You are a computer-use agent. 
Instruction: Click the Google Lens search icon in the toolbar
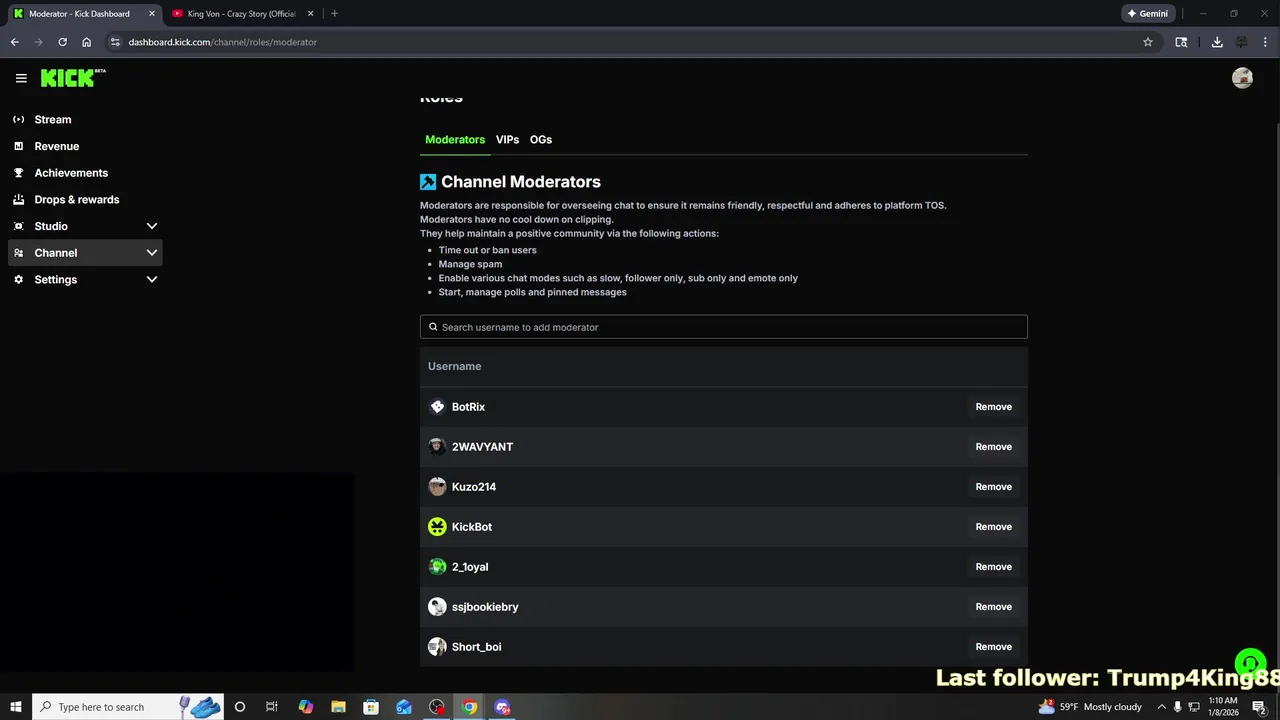tap(1181, 42)
